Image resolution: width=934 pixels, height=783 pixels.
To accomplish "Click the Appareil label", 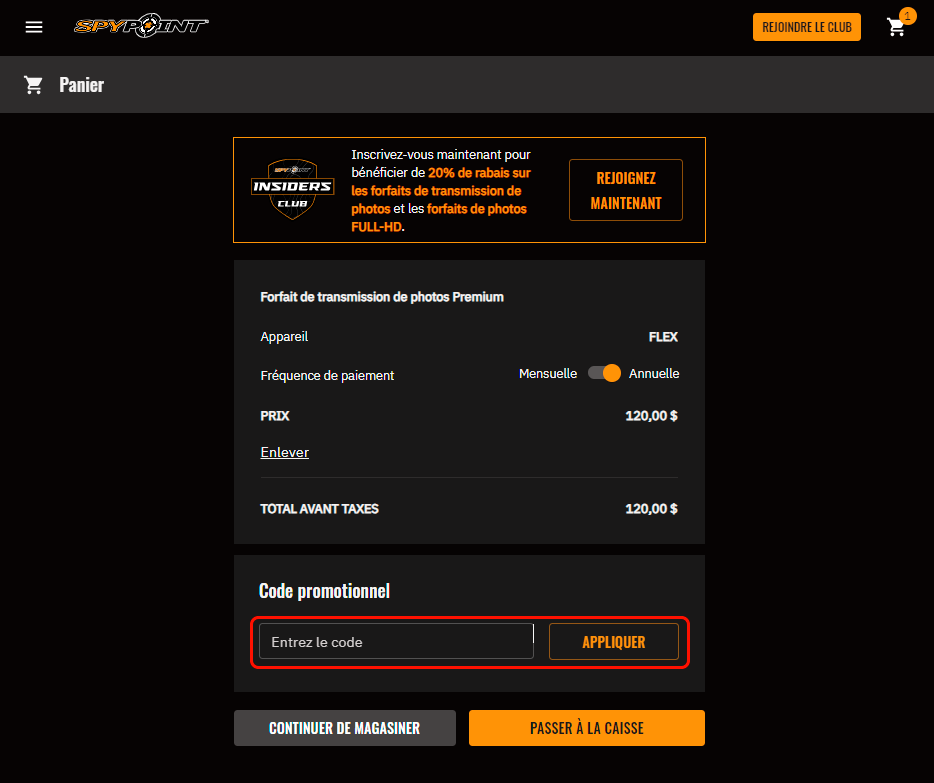I will [284, 336].
